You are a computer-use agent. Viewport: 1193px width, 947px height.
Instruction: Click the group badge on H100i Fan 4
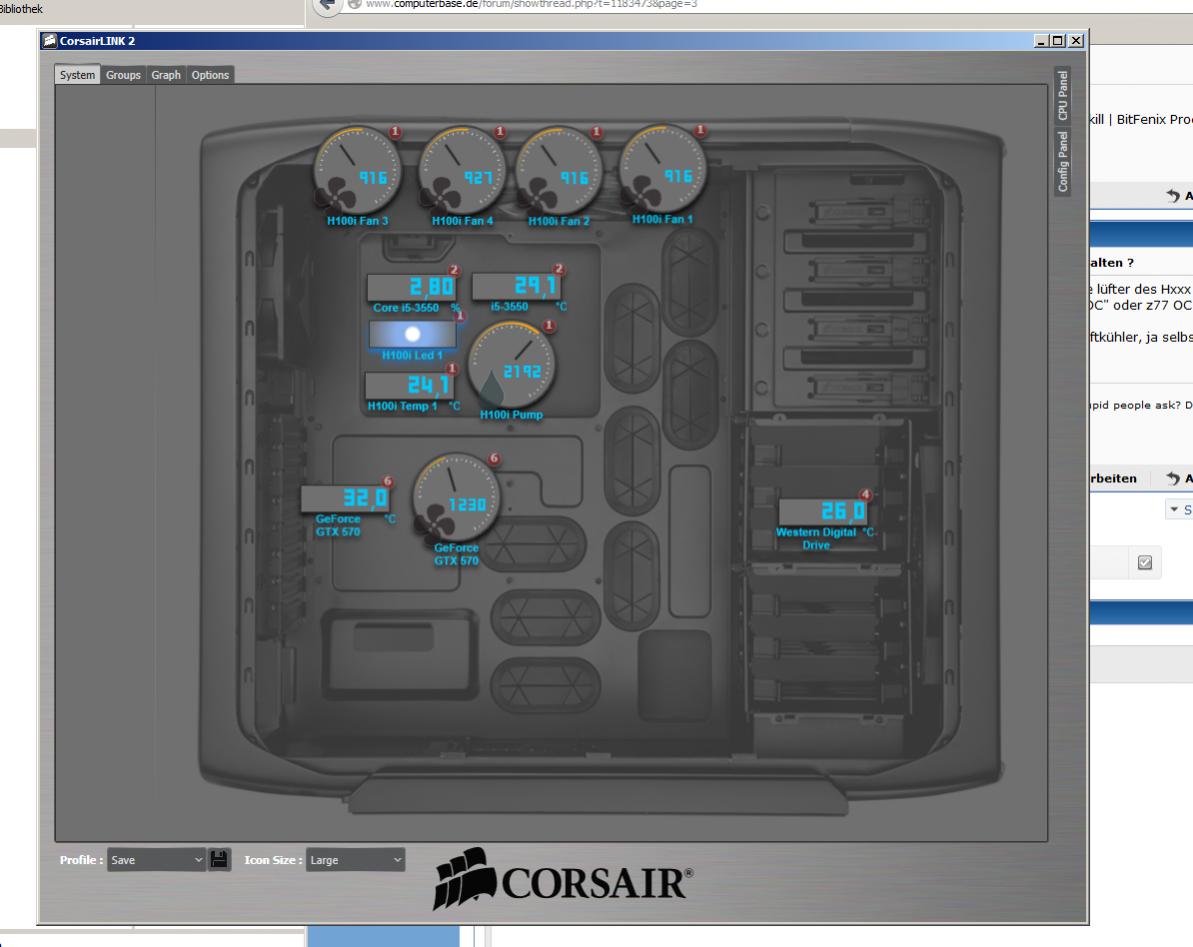[500, 132]
